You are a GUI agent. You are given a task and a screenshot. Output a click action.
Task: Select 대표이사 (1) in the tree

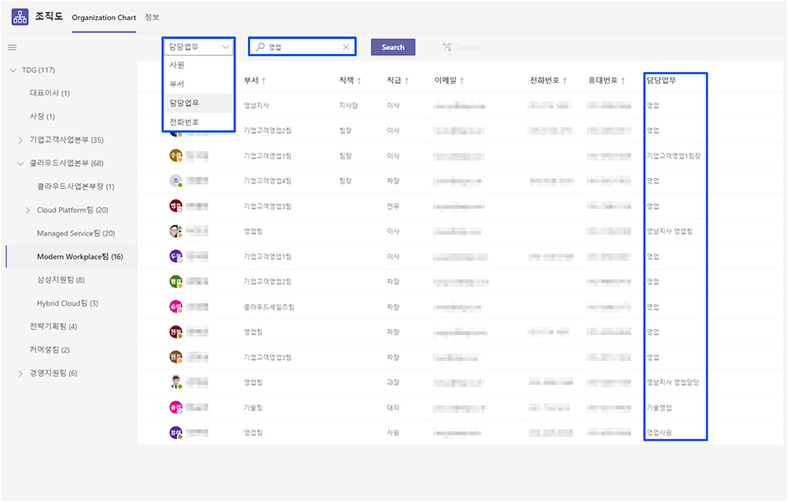click(50, 93)
